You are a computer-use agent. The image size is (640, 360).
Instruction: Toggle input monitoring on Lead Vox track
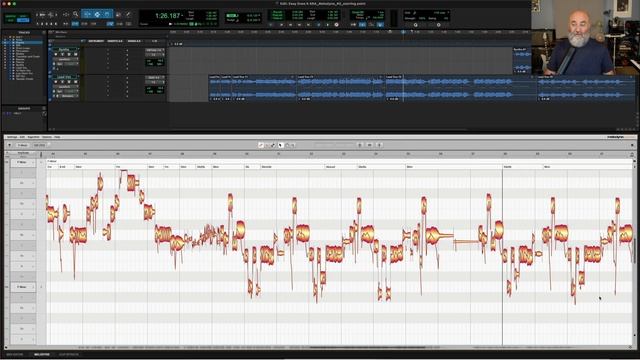pyautogui.click(x=62, y=82)
